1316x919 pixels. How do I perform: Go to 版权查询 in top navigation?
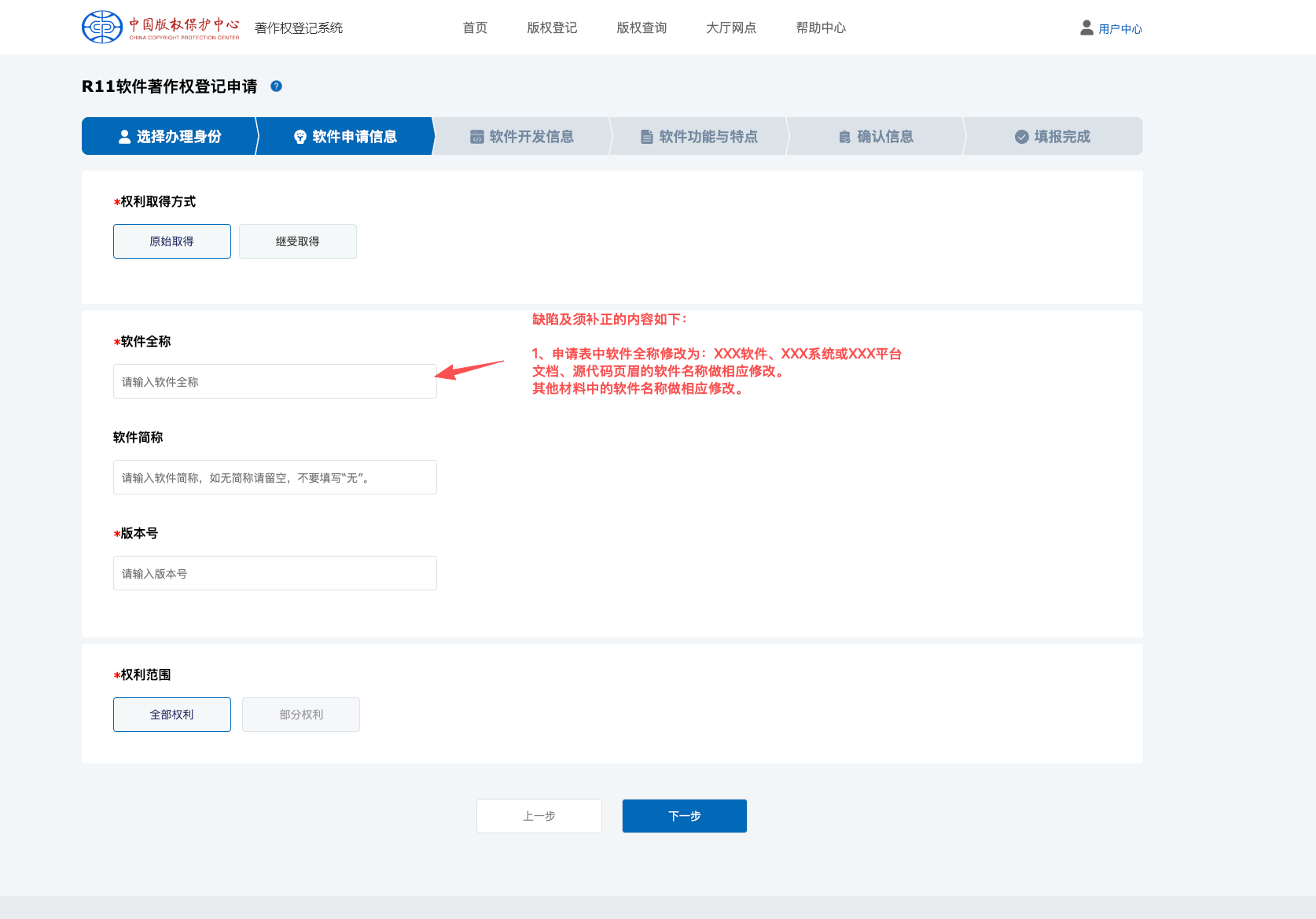coord(641,28)
